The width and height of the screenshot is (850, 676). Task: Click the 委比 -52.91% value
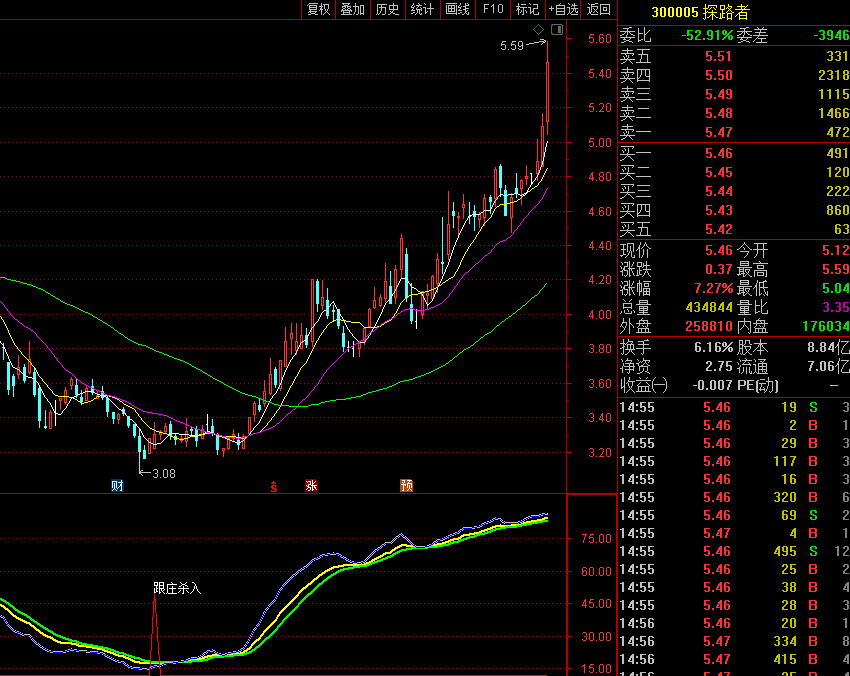point(707,36)
